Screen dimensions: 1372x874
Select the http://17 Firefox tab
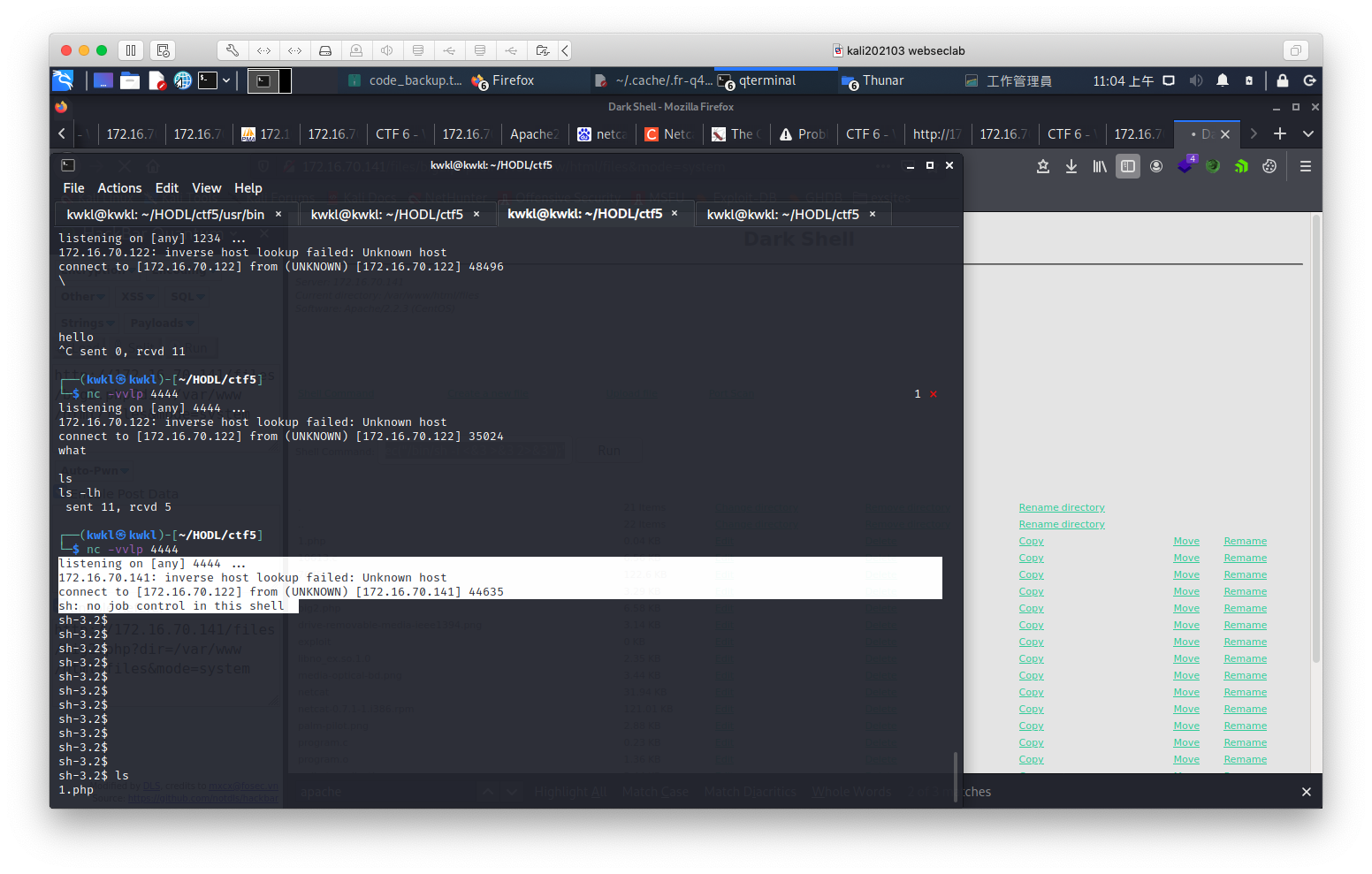click(939, 133)
